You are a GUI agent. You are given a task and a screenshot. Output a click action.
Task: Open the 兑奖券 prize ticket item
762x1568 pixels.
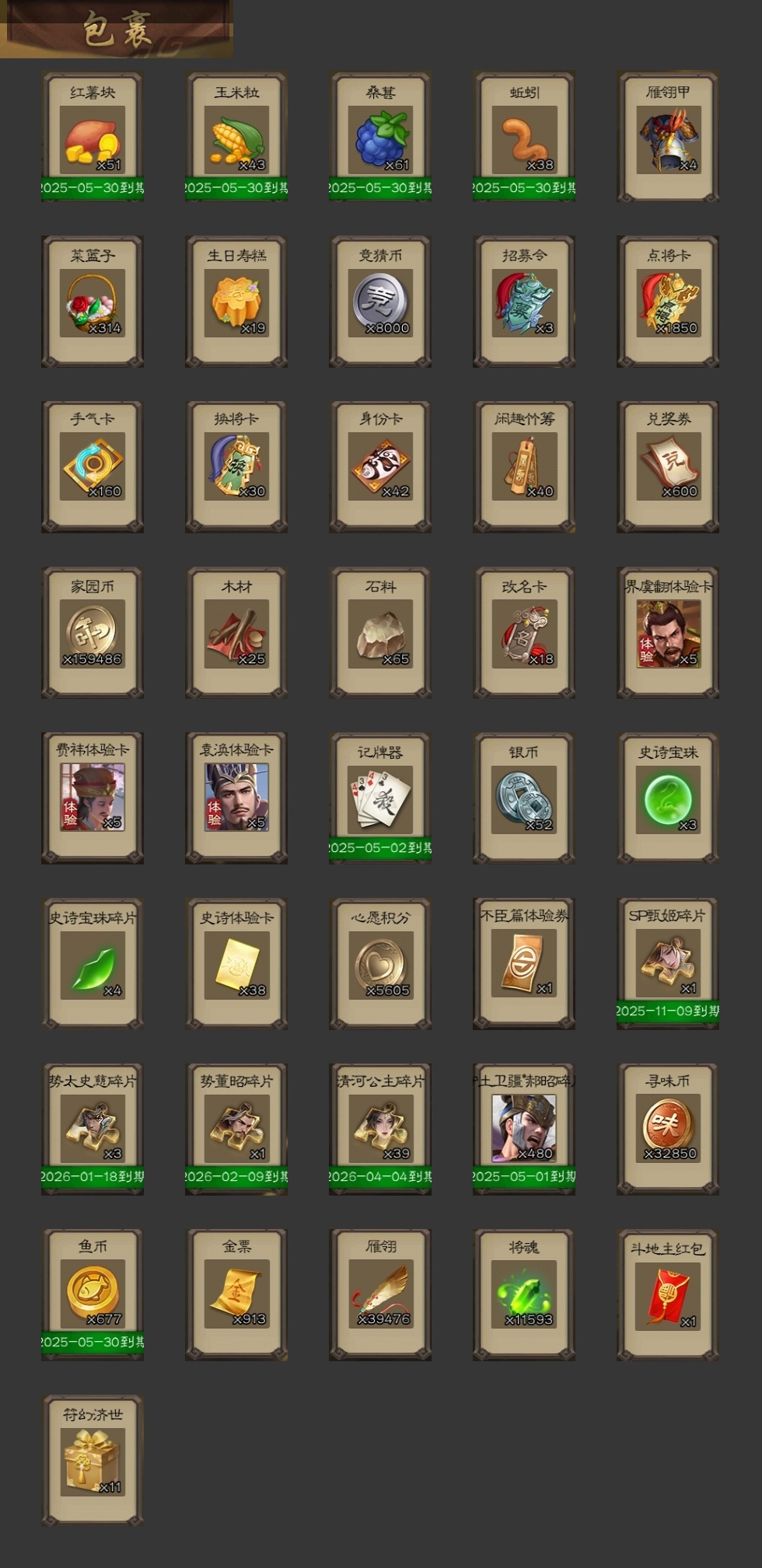point(668,466)
